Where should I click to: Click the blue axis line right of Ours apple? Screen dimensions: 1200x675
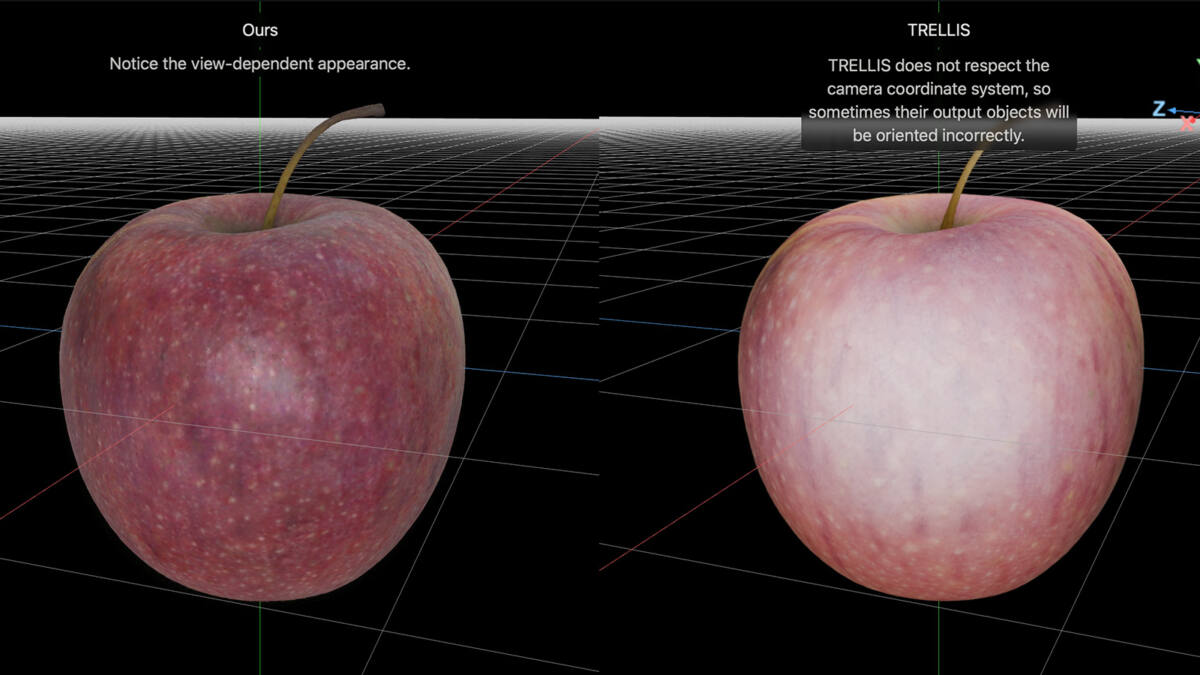(520, 374)
